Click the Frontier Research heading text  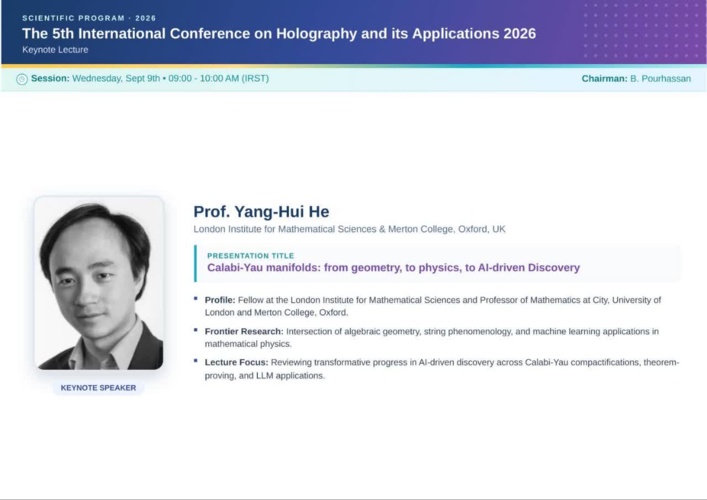click(244, 331)
